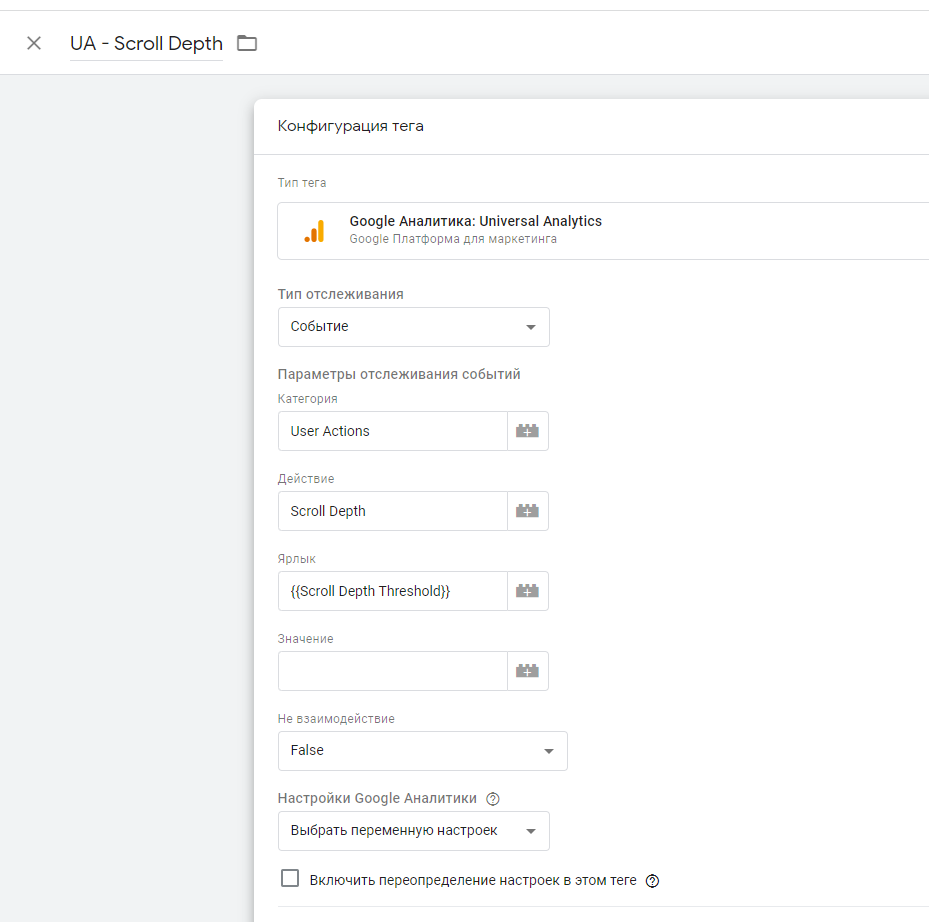Close the tag editor with X icon
Image resolution: width=929 pixels, height=922 pixels.
click(34, 43)
